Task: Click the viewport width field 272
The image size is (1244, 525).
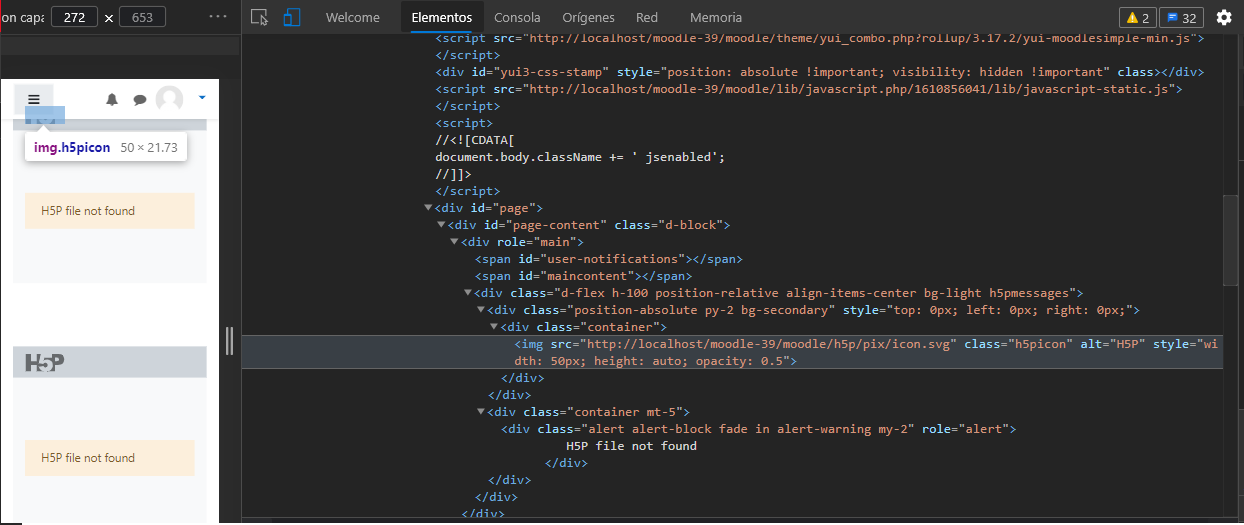Action: coord(74,17)
